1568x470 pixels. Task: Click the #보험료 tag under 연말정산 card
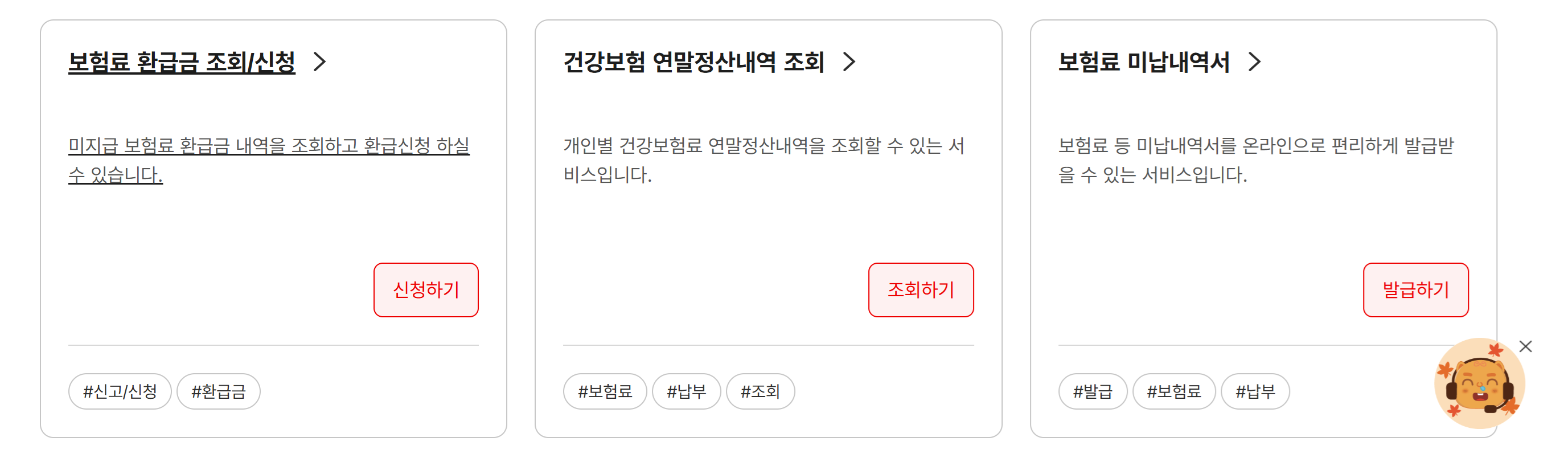point(605,392)
